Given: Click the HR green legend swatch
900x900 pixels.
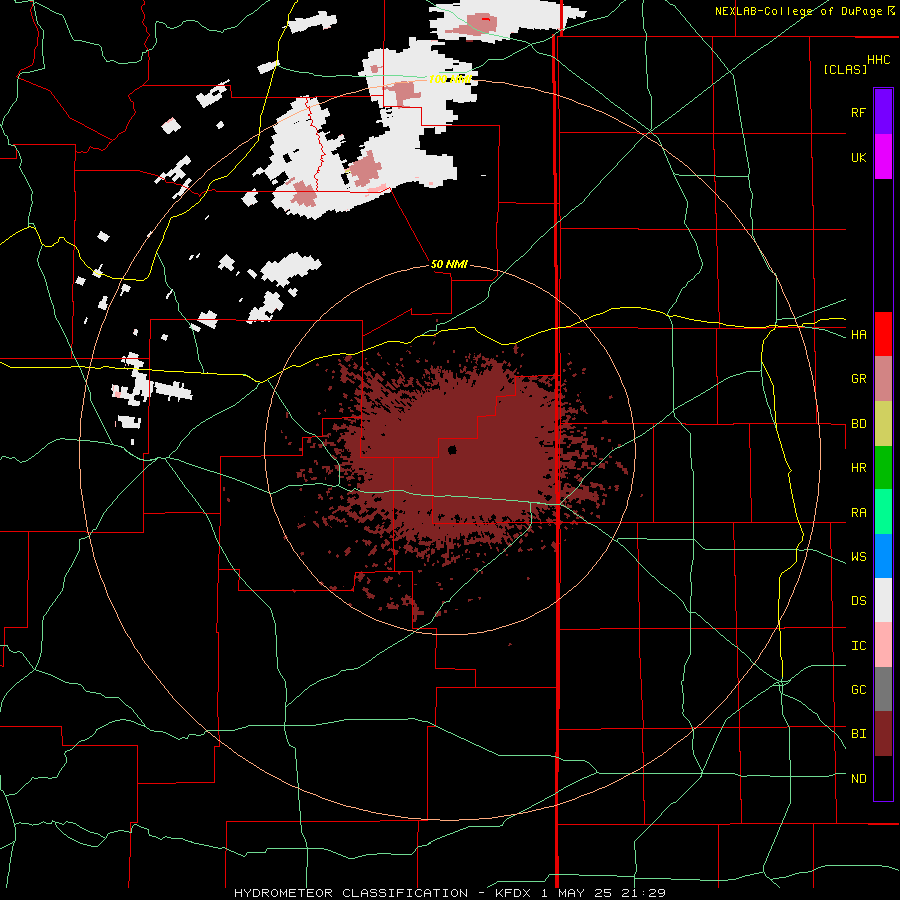Looking at the screenshot, I should (x=883, y=467).
